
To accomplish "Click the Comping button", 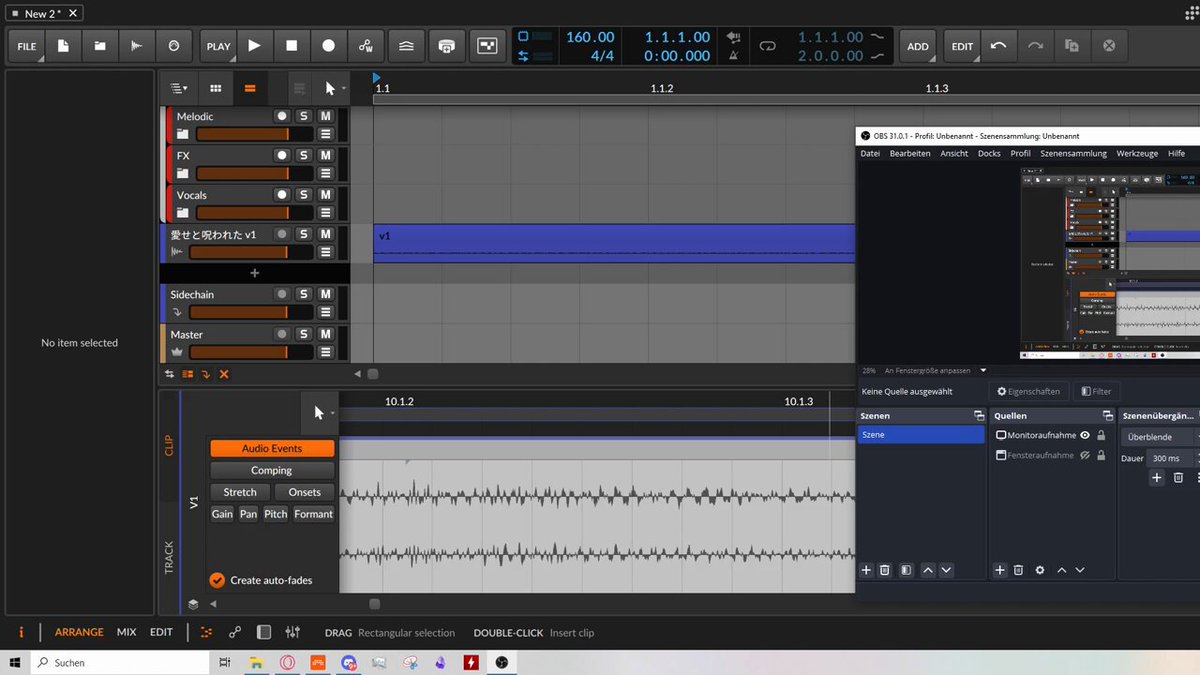I will point(272,470).
